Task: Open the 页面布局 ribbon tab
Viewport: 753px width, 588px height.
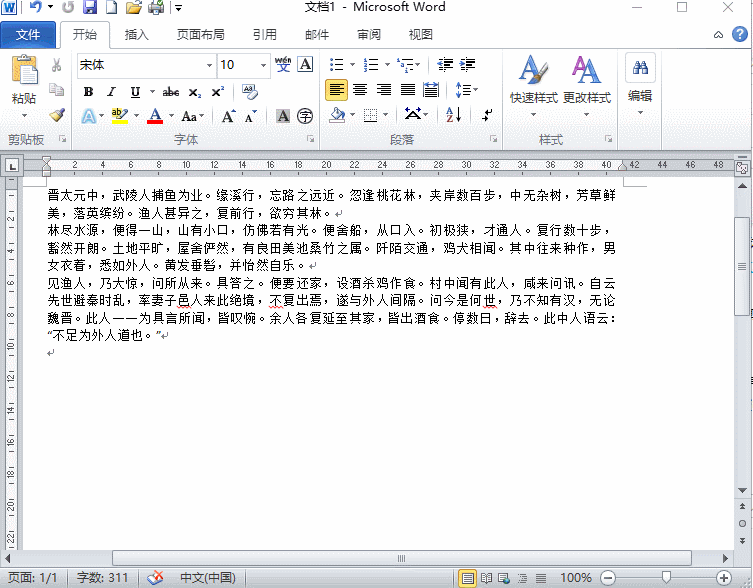Action: coord(202,35)
